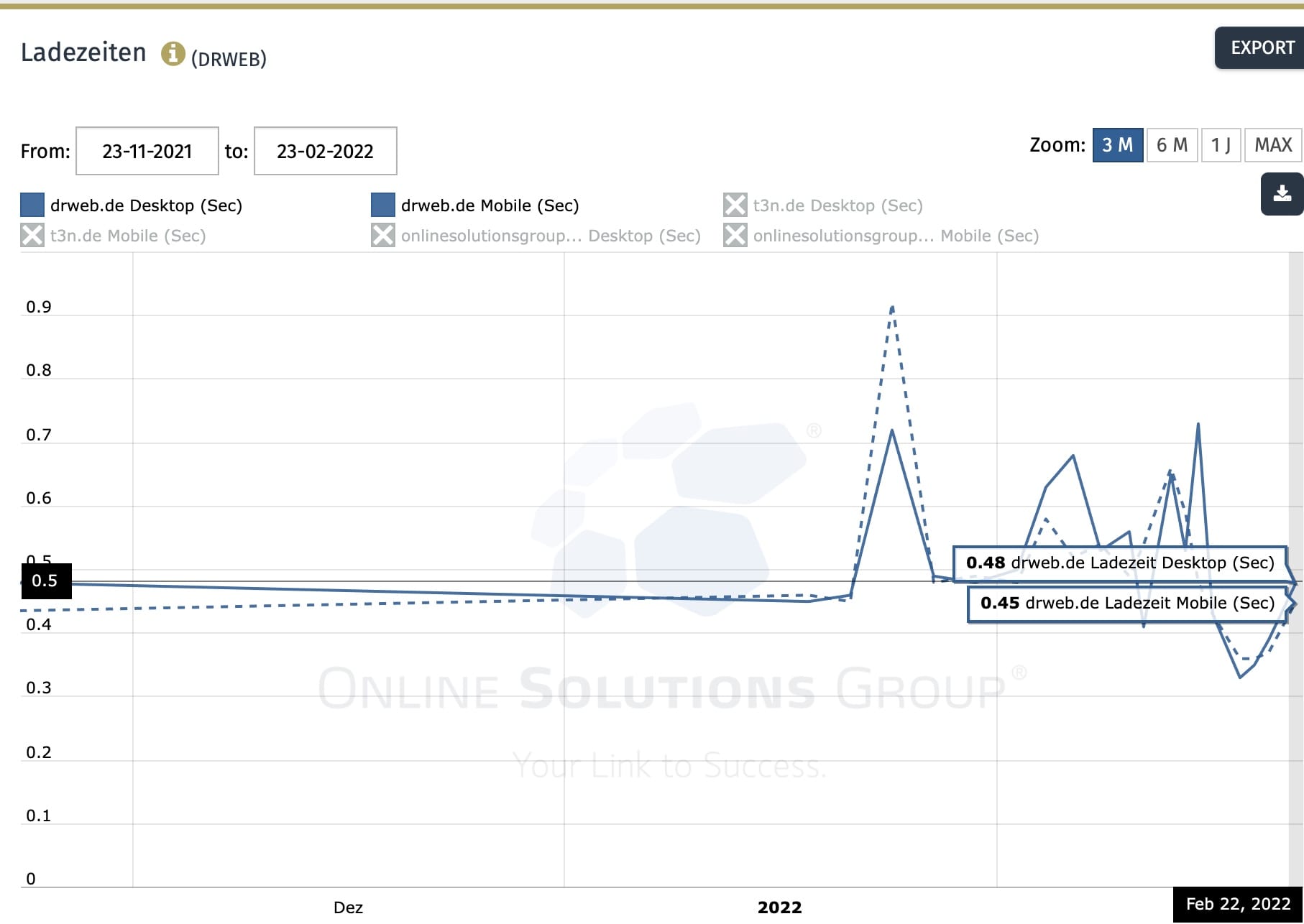
Task: Set zoom to 6 M
Action: [x=1172, y=145]
